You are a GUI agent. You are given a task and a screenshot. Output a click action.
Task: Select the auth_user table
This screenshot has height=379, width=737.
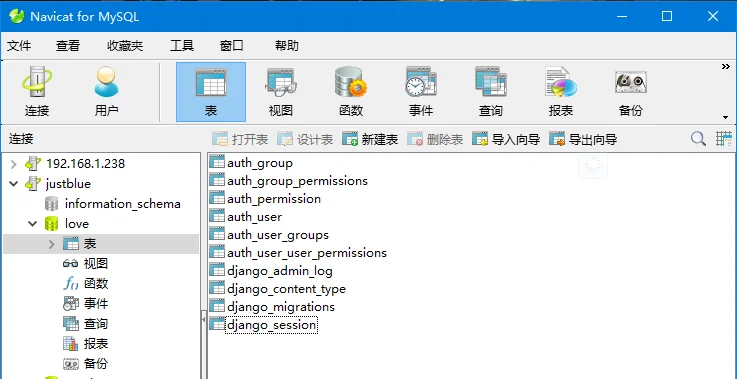(254, 217)
